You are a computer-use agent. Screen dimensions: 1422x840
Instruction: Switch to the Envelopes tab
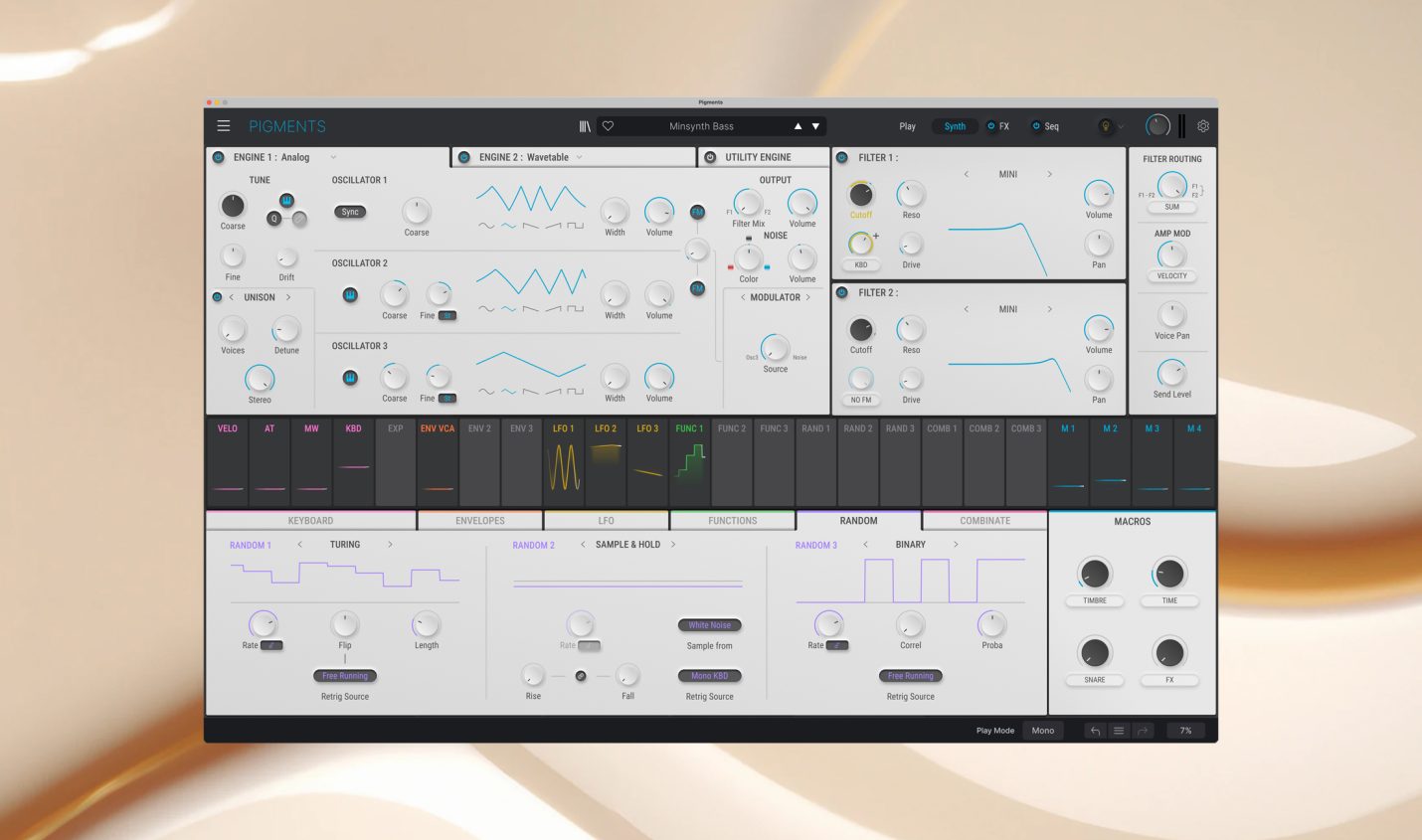pos(480,521)
